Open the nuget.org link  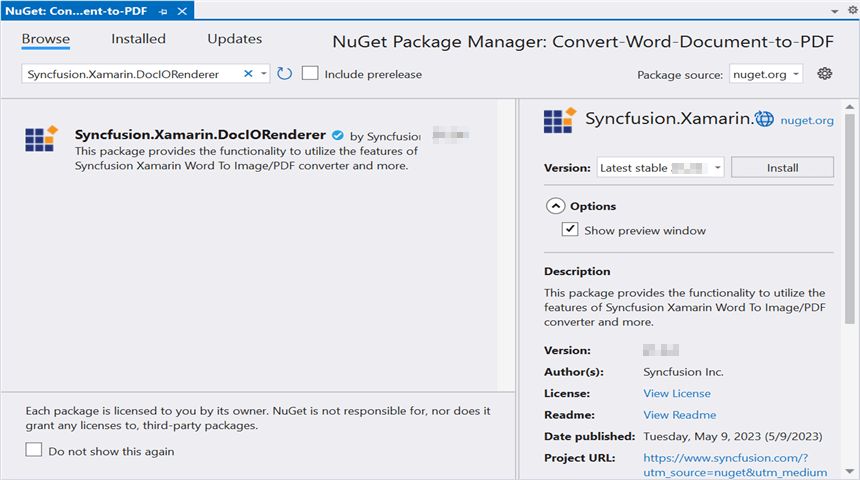(x=807, y=121)
